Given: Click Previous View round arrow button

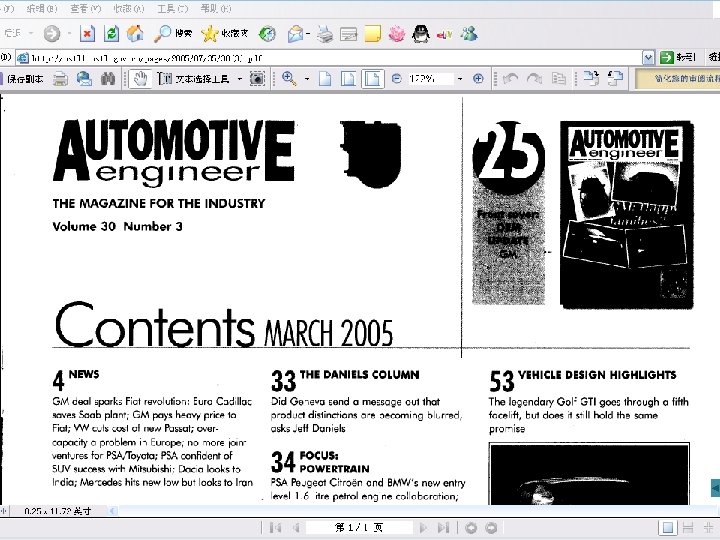Looking at the screenshot, I should coord(471,528).
